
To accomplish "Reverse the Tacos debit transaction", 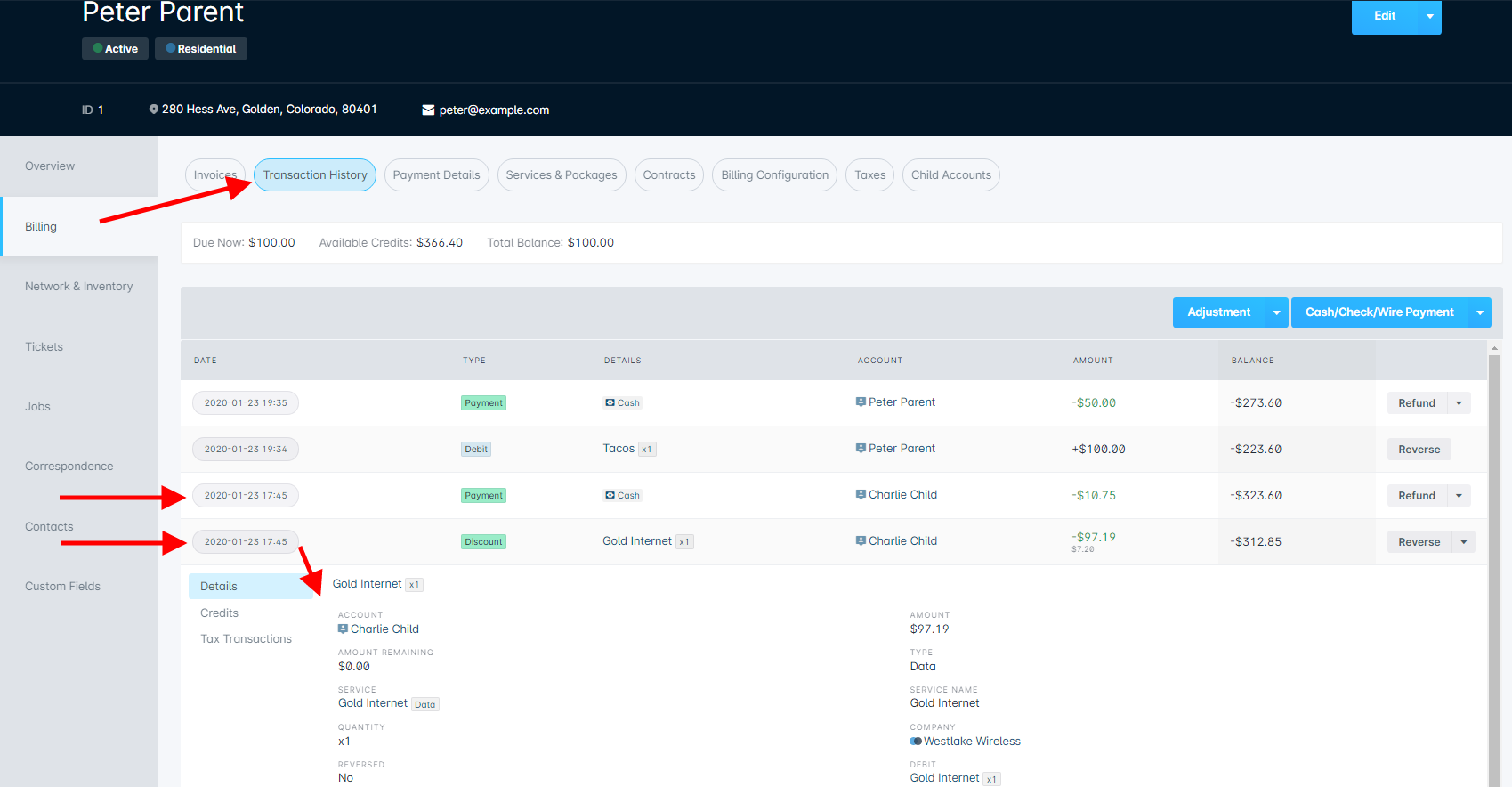I will [1419, 450].
